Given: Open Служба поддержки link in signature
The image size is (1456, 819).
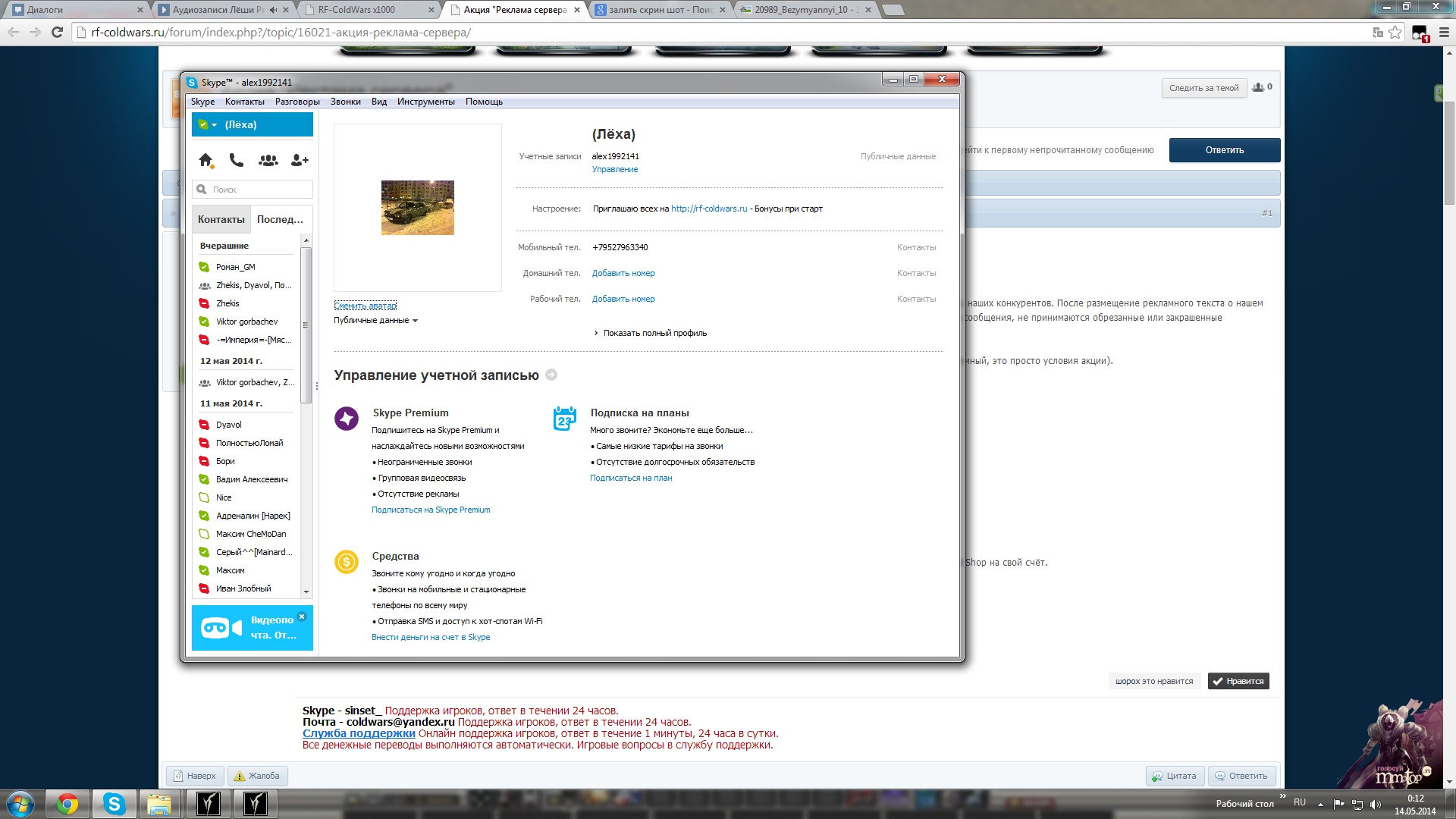Looking at the screenshot, I should [x=359, y=733].
